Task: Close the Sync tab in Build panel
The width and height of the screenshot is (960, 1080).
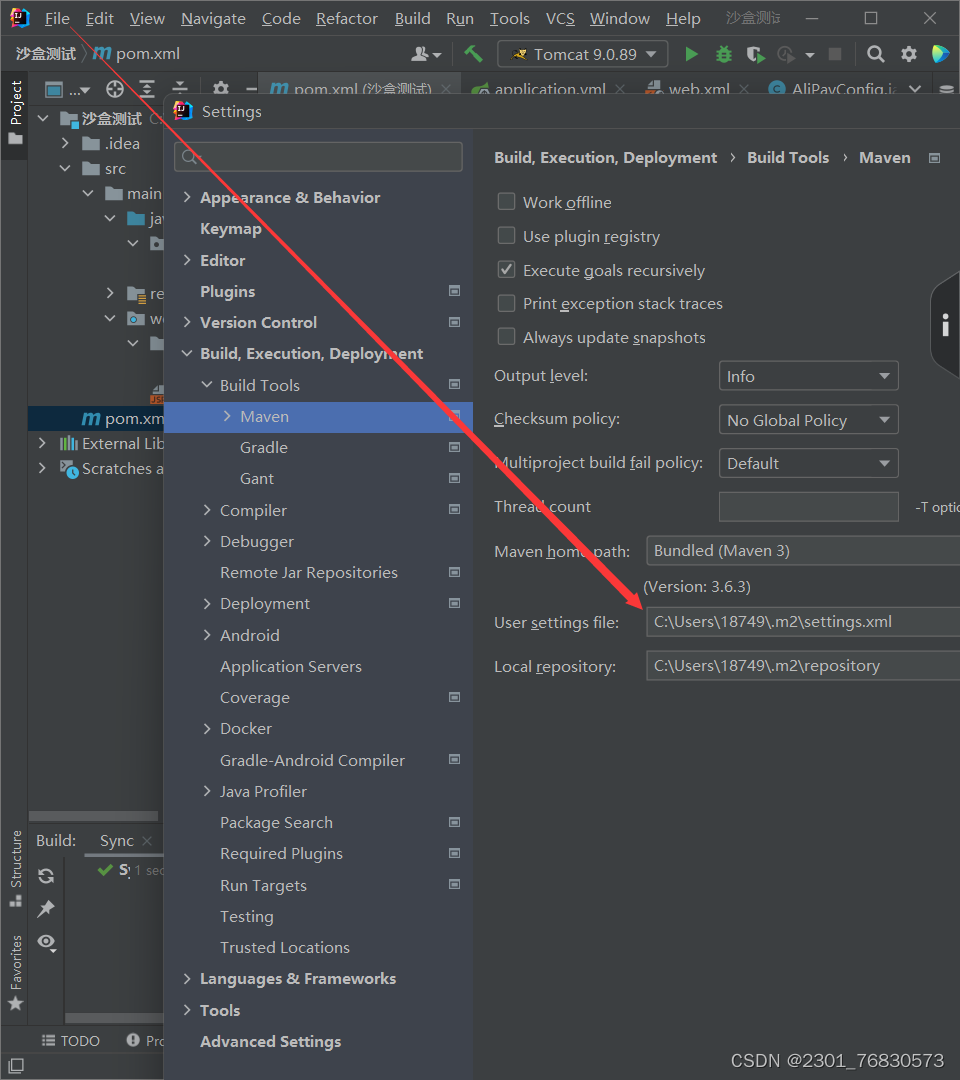Action: tap(147, 841)
